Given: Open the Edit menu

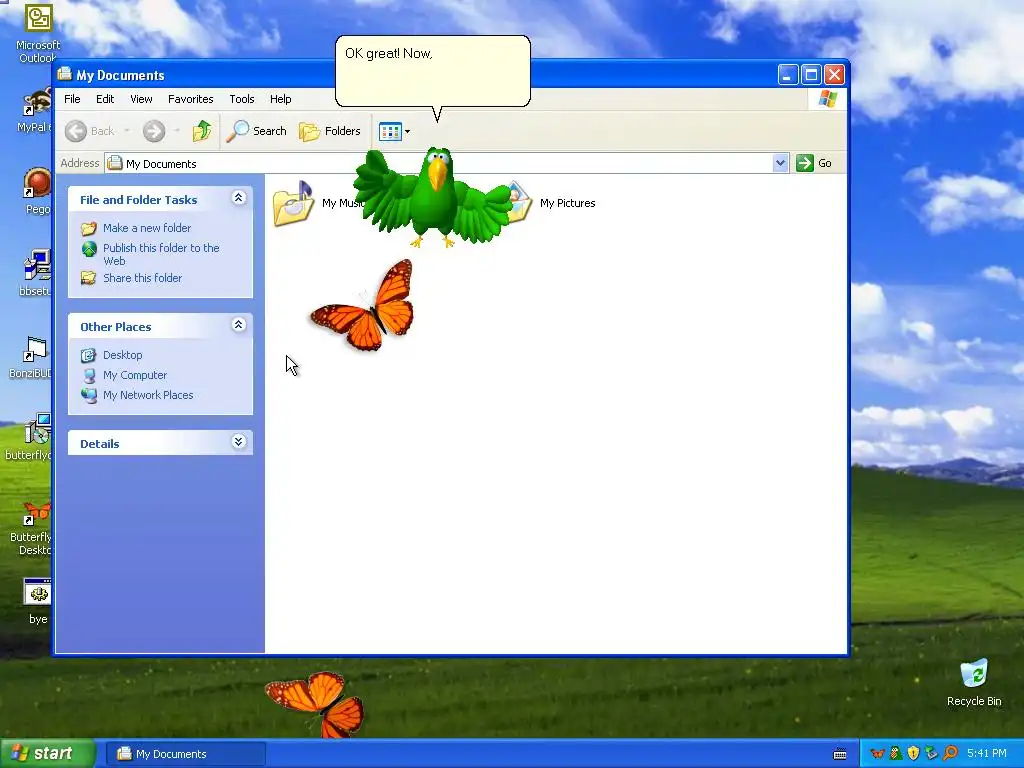Looking at the screenshot, I should 104,99.
